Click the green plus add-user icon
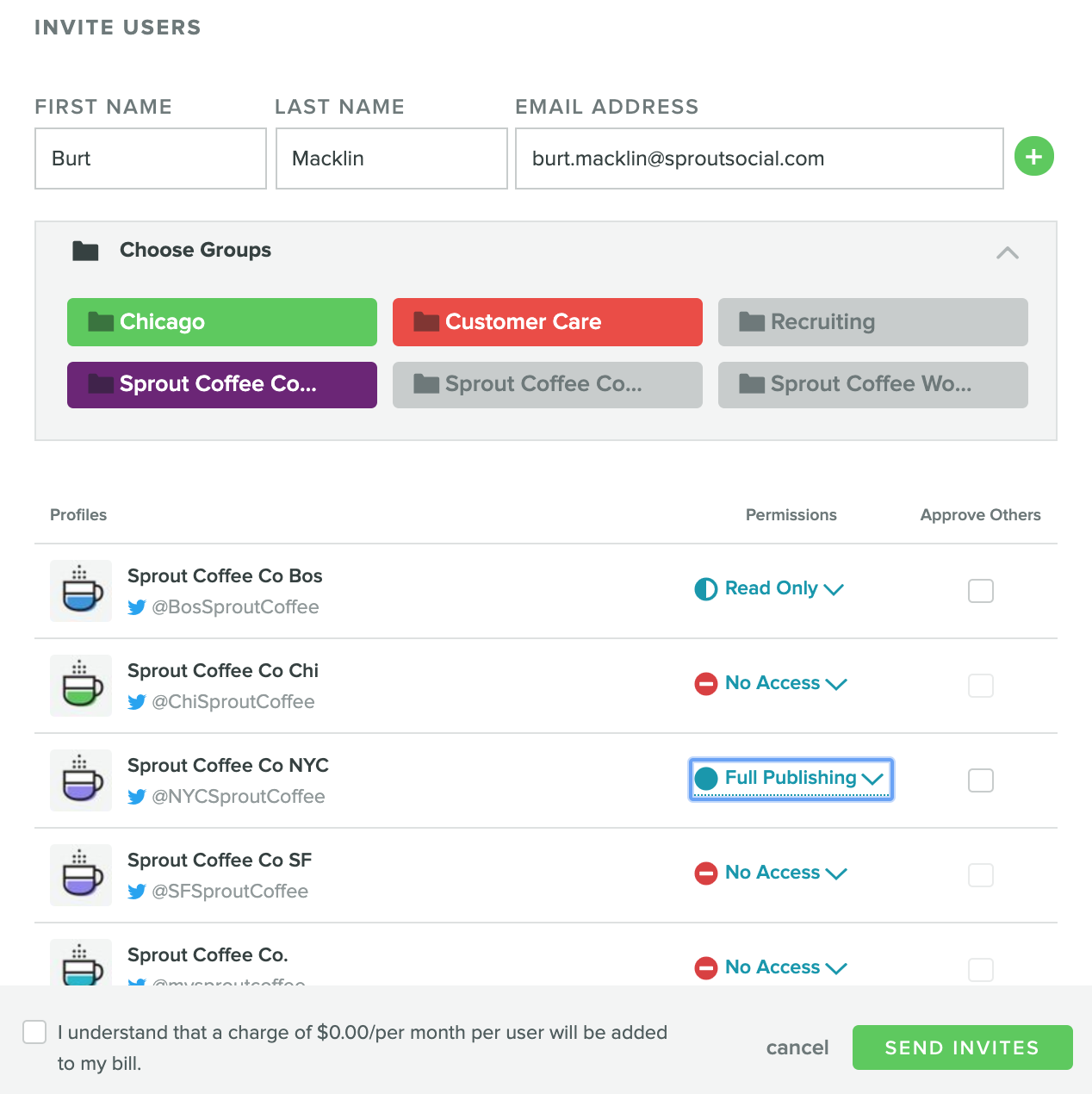The height and width of the screenshot is (1094, 1092). (1034, 157)
